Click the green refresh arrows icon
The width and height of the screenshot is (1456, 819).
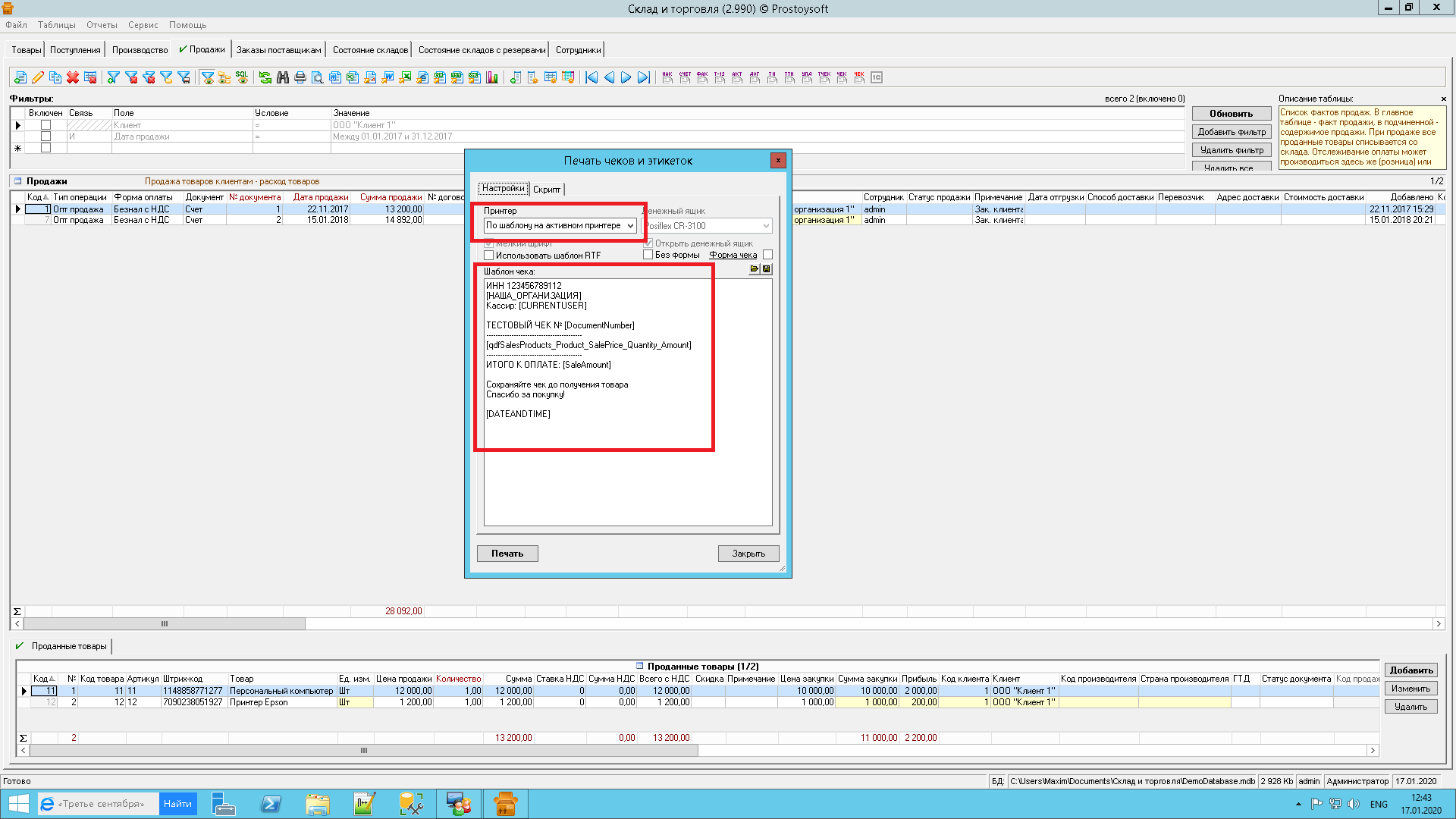(x=265, y=77)
